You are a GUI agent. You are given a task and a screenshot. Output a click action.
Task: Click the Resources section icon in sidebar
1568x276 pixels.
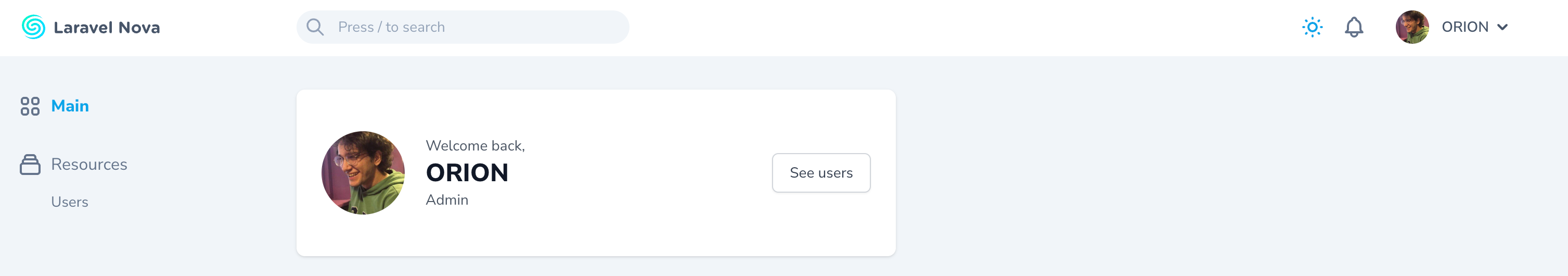pos(30,165)
